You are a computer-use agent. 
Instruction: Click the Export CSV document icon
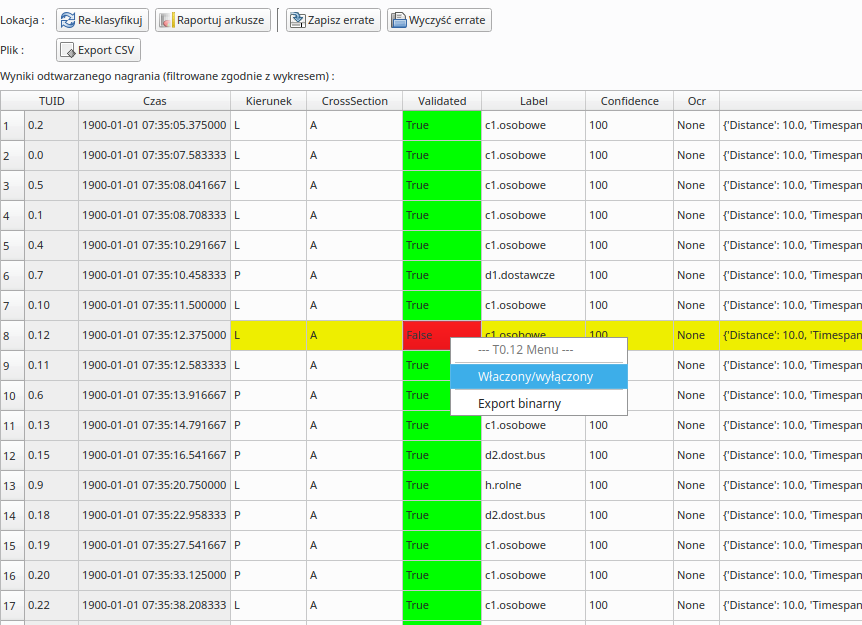67,50
